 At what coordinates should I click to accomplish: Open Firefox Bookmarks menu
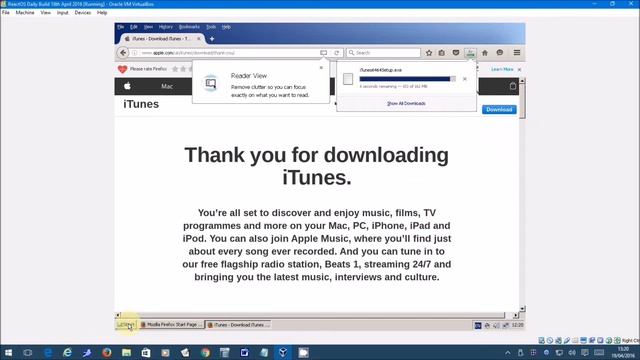[189, 27]
